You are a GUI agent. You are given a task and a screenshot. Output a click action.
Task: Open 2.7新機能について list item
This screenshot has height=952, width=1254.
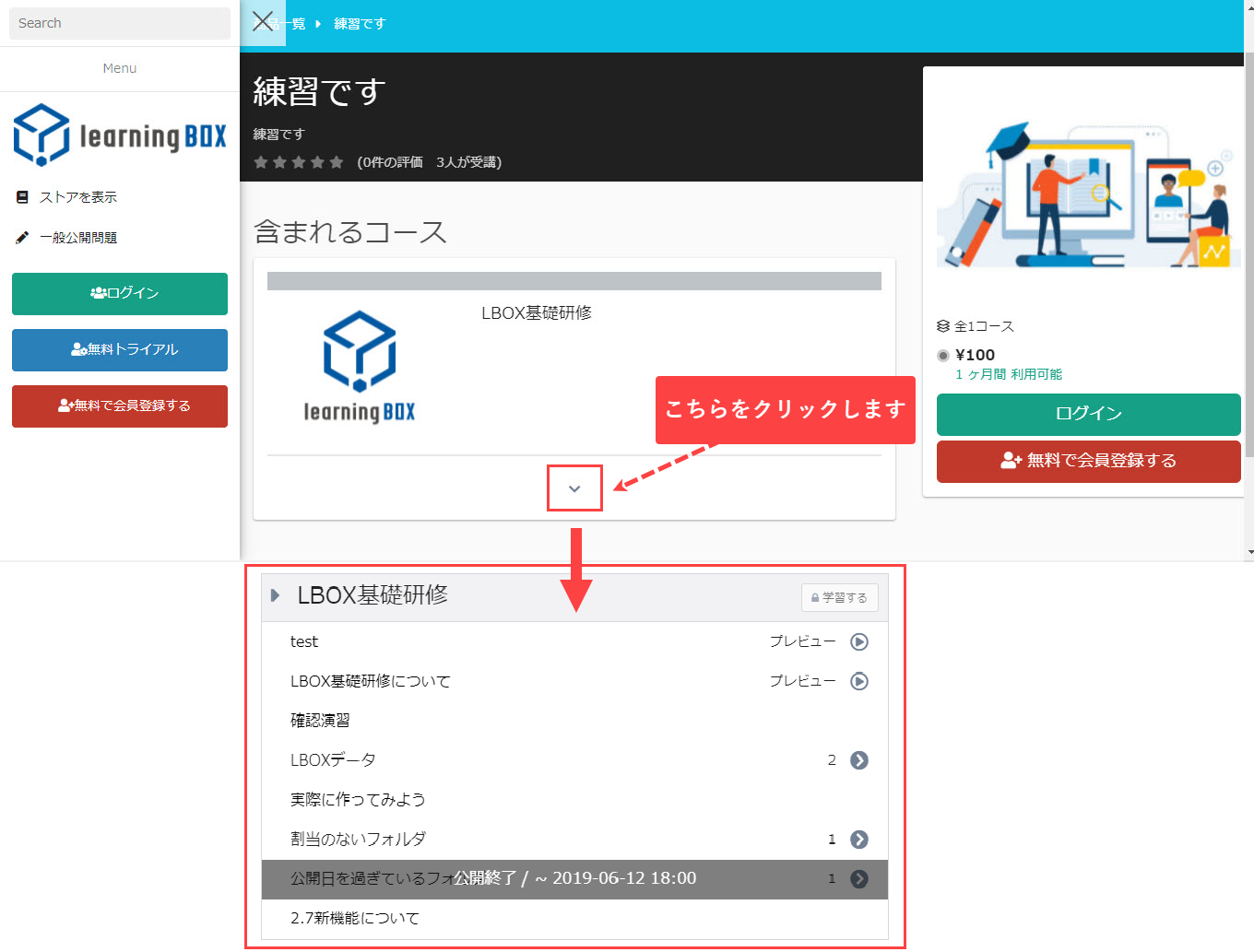pyautogui.click(x=355, y=919)
